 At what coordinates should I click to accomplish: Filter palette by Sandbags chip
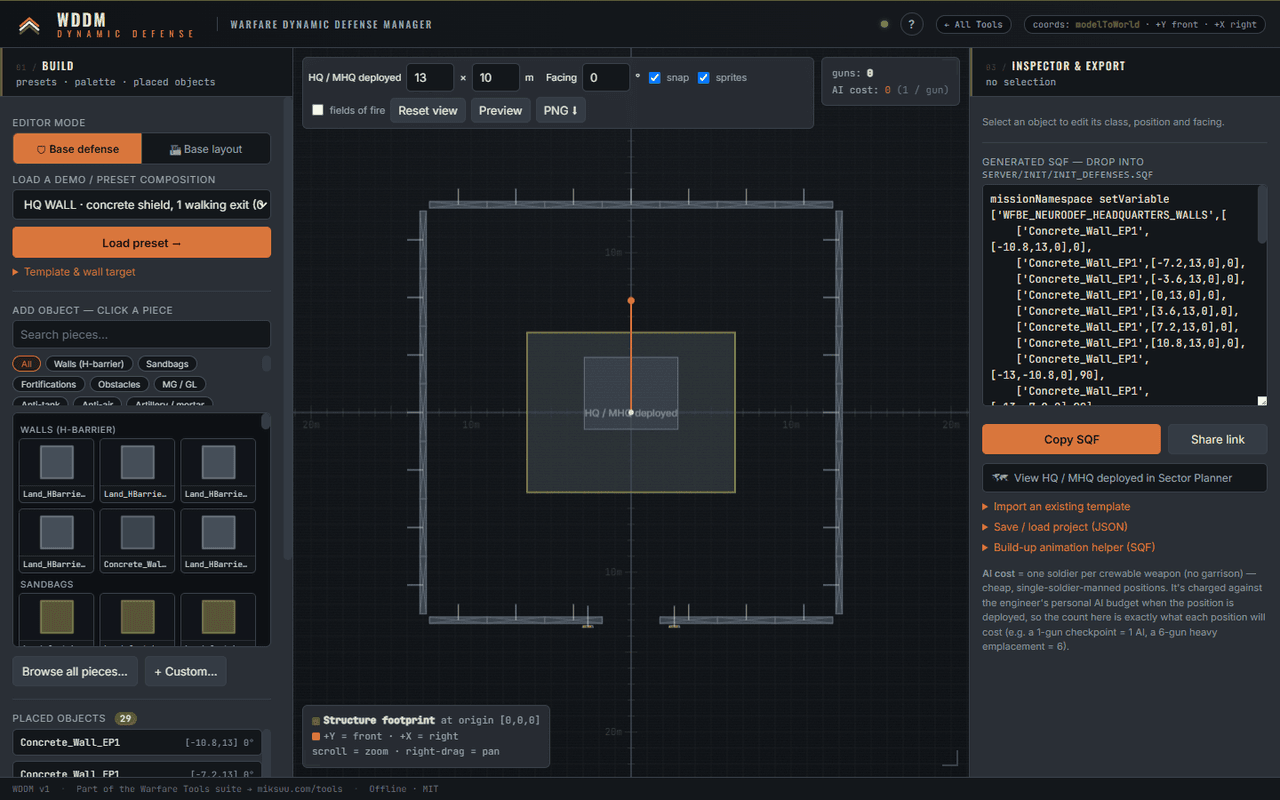pyautogui.click(x=167, y=364)
